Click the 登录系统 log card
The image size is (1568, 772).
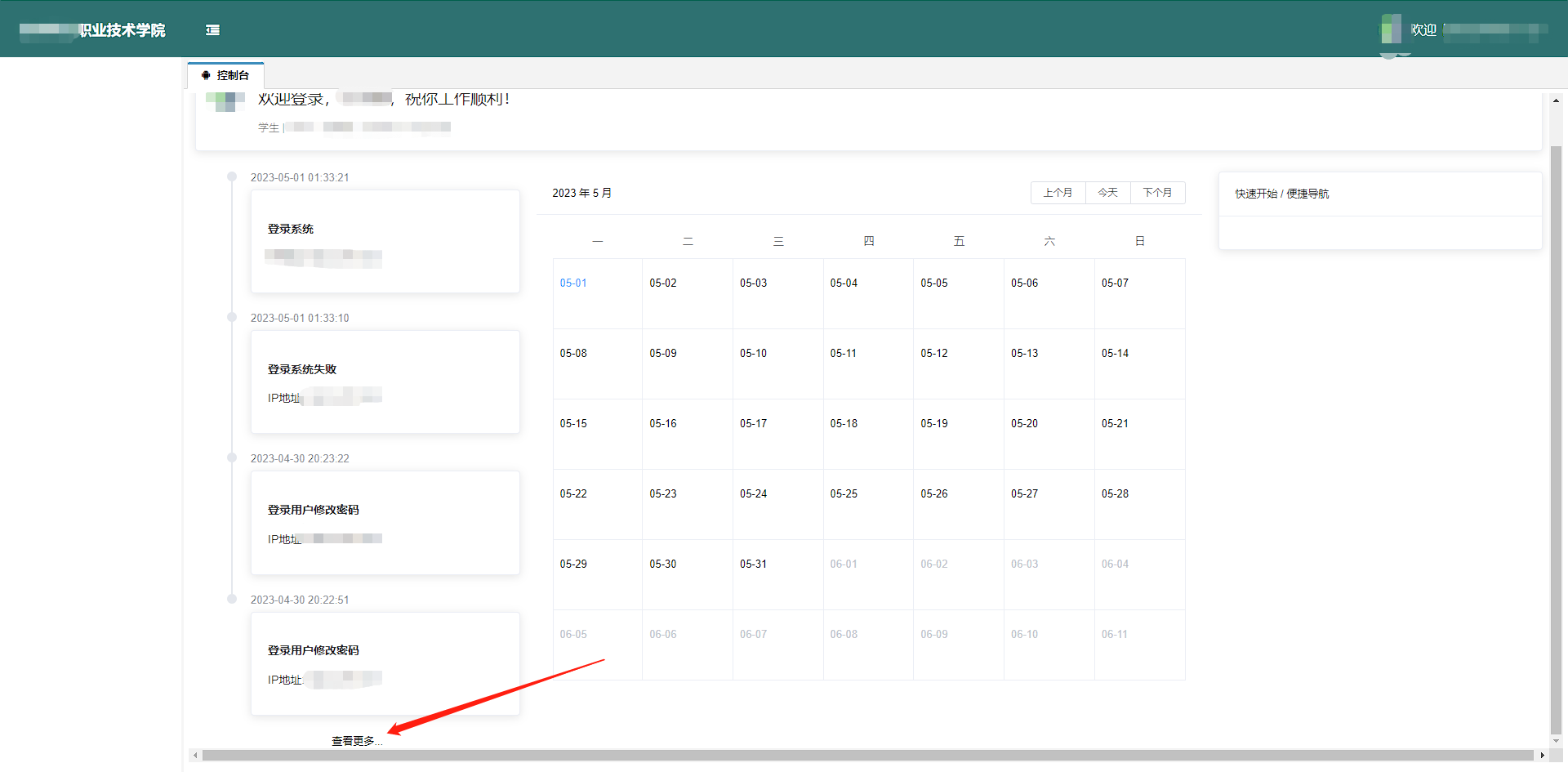385,241
